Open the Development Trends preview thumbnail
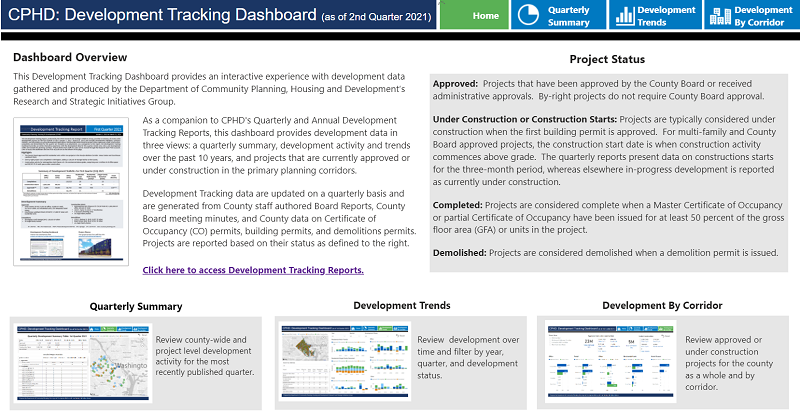This screenshot has height=413, width=800. pos(344,361)
